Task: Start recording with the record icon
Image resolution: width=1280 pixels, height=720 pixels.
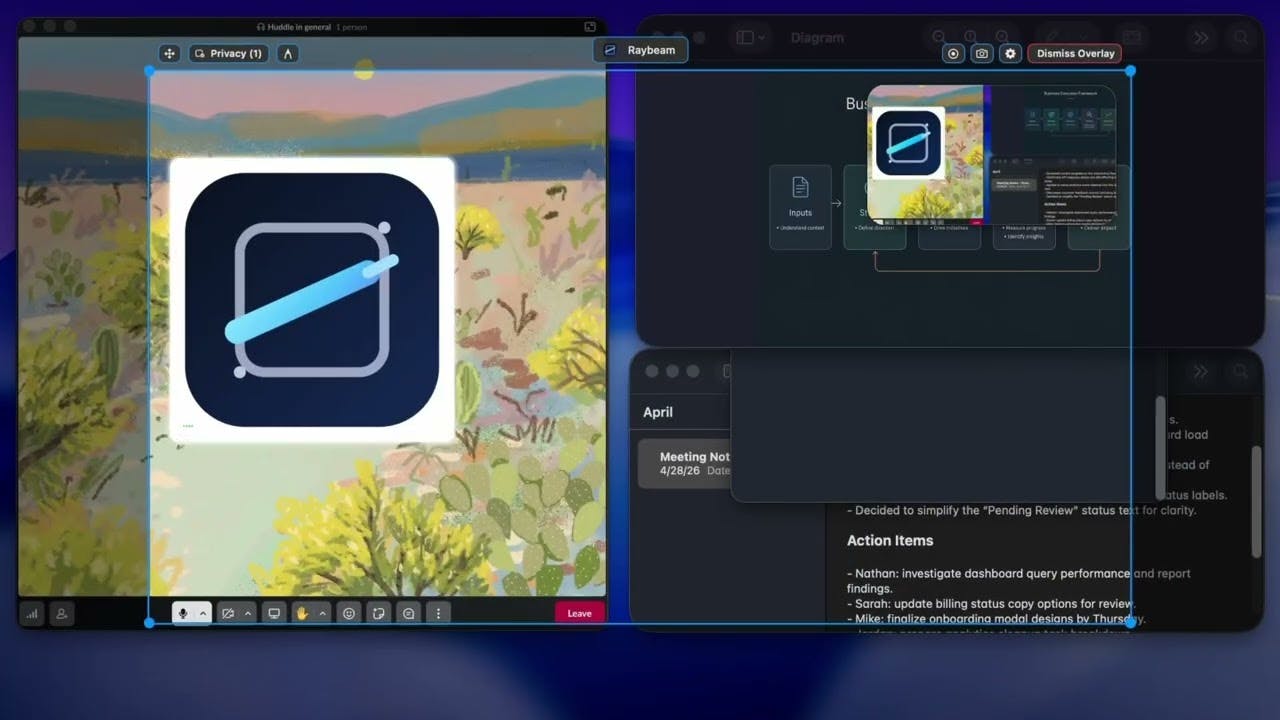Action: click(x=953, y=54)
